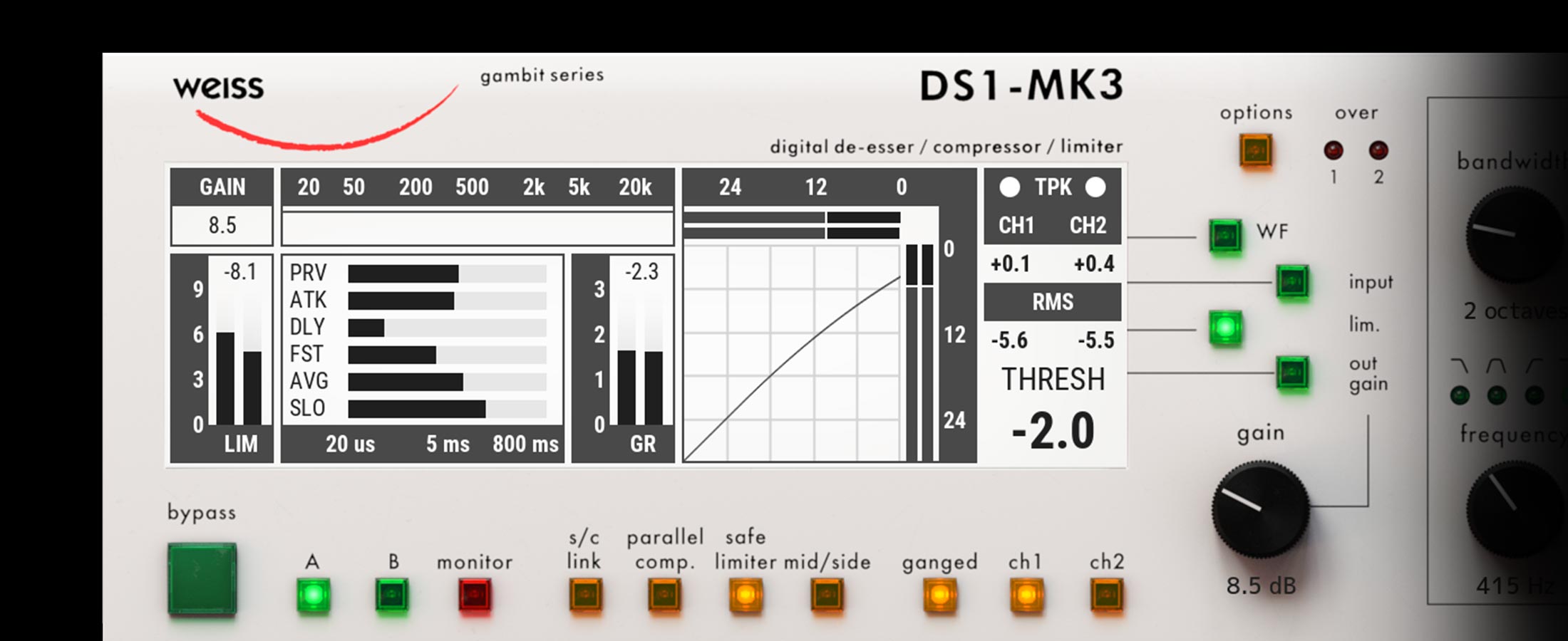Click the RMS header label
The width and height of the screenshot is (1568, 641).
point(1053,302)
